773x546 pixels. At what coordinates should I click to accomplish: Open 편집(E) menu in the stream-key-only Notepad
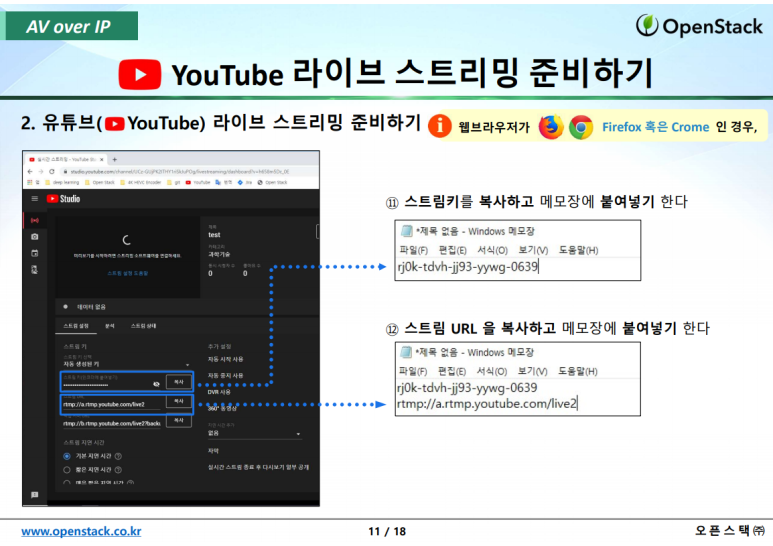click(x=453, y=250)
